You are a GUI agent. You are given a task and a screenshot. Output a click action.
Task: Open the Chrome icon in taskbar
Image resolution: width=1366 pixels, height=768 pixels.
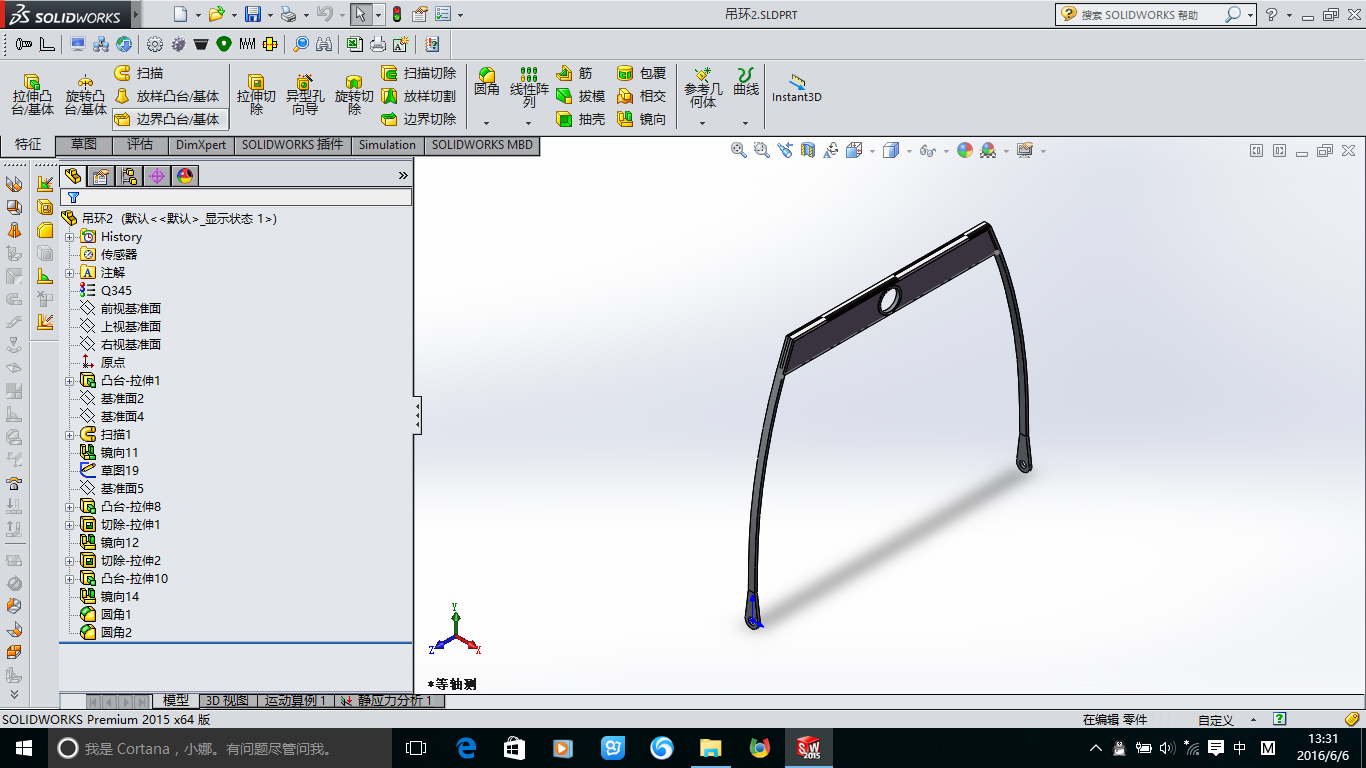coord(759,748)
